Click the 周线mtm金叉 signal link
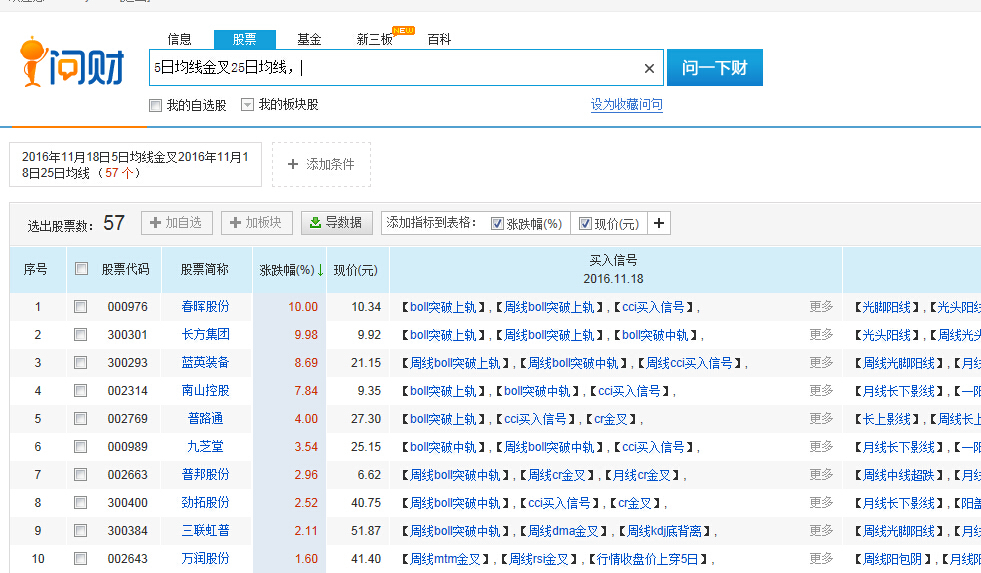Screen dimensions: 981x573 point(445,559)
